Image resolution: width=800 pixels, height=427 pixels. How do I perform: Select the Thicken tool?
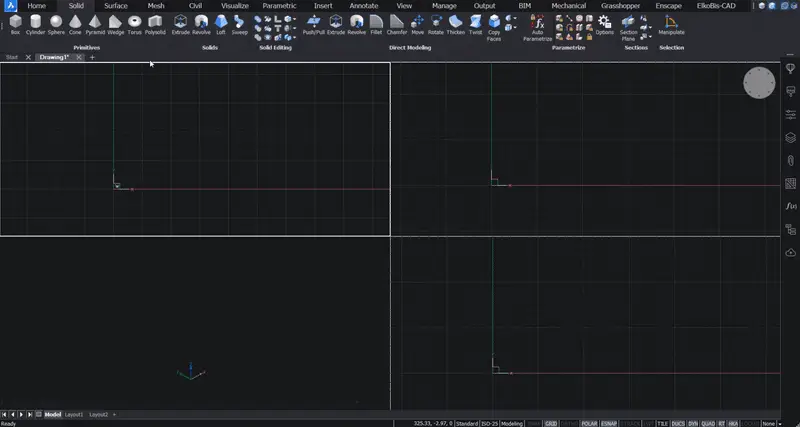click(456, 24)
